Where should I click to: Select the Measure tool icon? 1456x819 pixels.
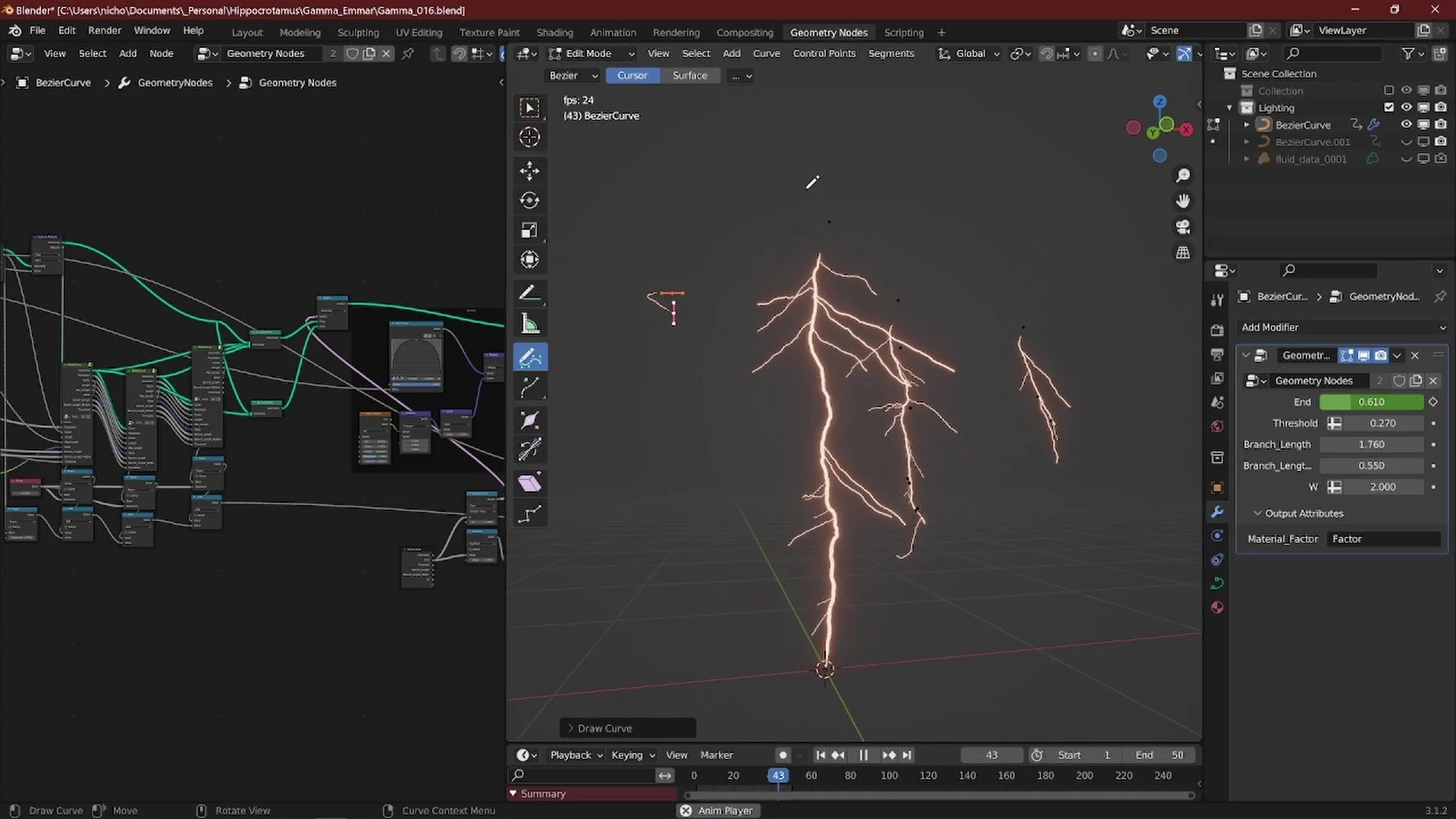529,325
